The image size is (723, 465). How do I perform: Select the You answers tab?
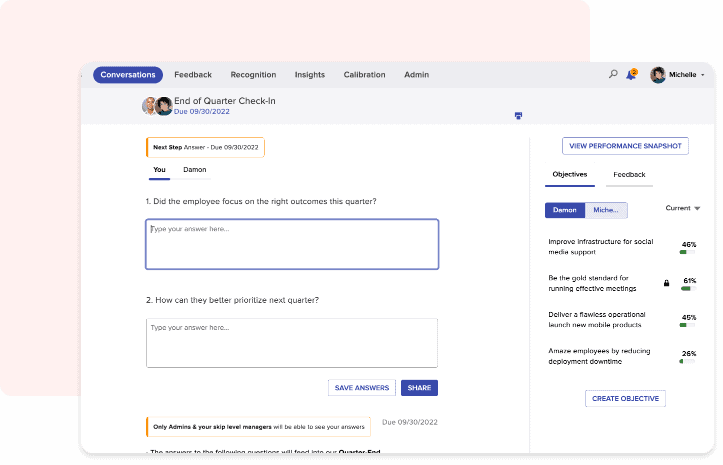pyautogui.click(x=159, y=170)
